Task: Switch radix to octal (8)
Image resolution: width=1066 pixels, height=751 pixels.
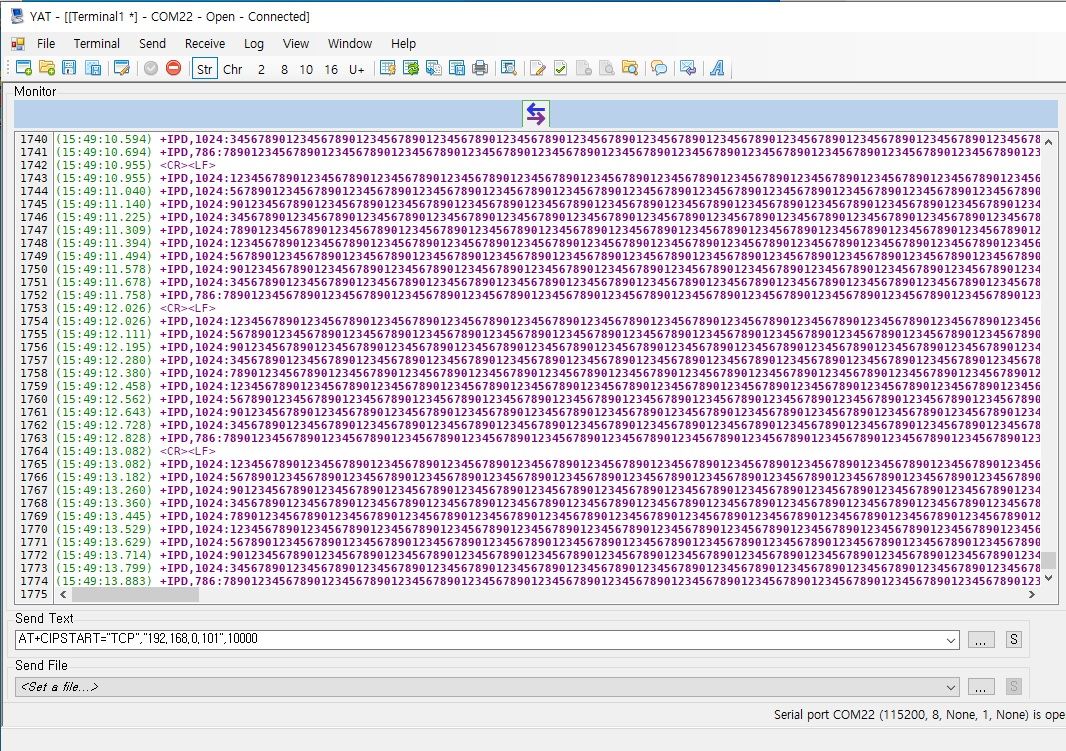Action: (x=284, y=69)
